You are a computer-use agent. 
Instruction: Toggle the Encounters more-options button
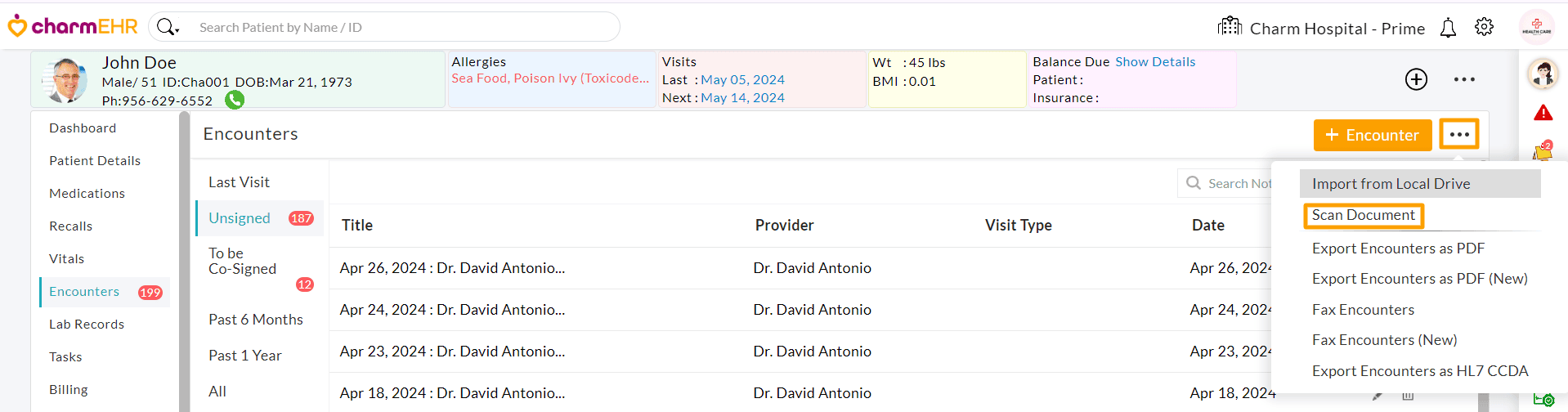1459,135
